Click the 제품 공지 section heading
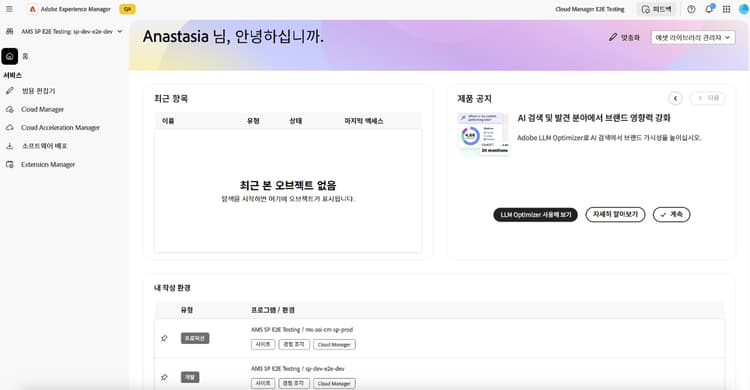The image size is (750, 390). point(474,99)
